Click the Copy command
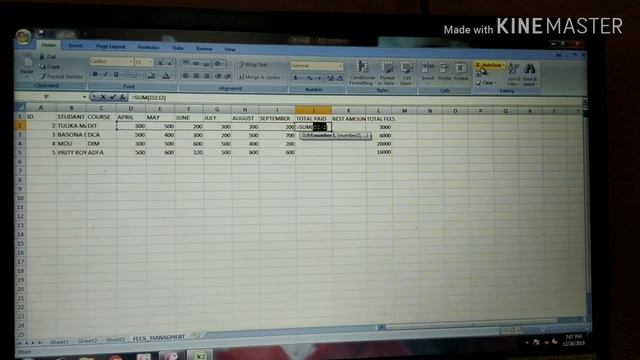 (x=49, y=66)
